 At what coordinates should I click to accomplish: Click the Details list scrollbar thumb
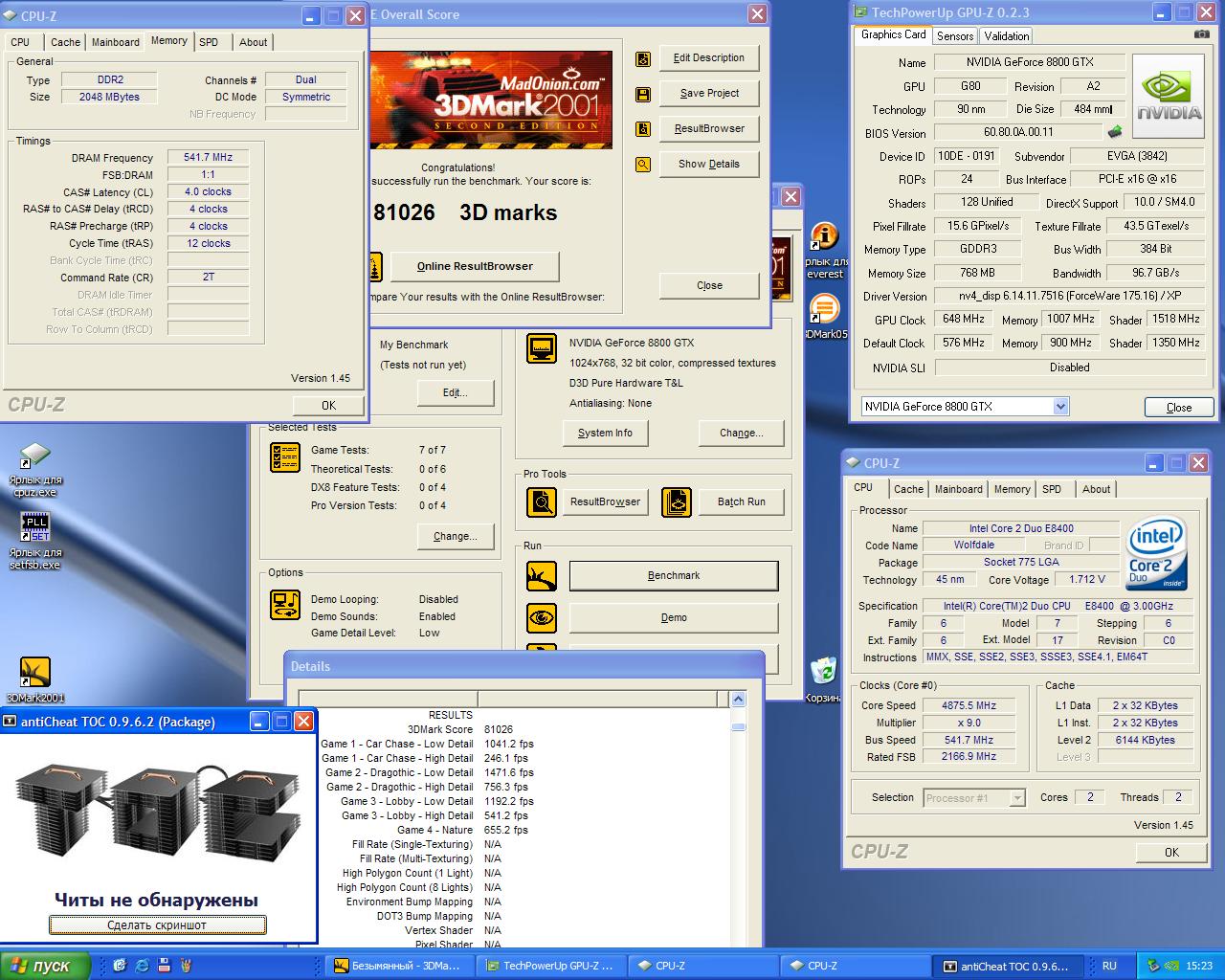point(738,727)
